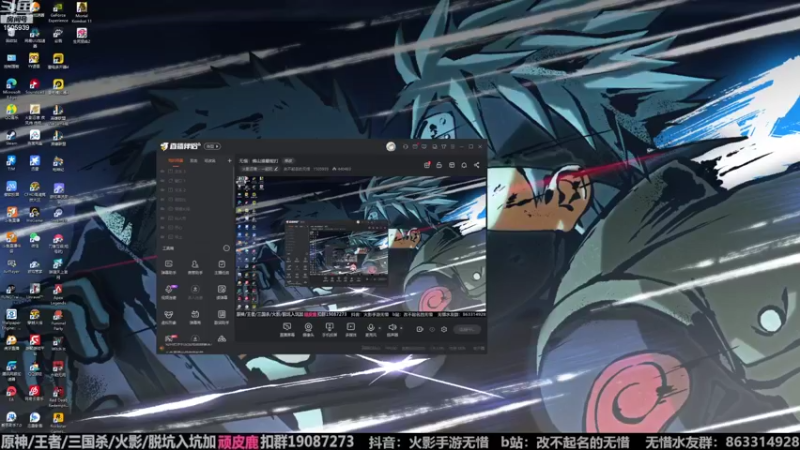Viewport: 800px width, 450px height.
Task: Open the Recycle Bin on the desktop
Action: click(x=11, y=35)
